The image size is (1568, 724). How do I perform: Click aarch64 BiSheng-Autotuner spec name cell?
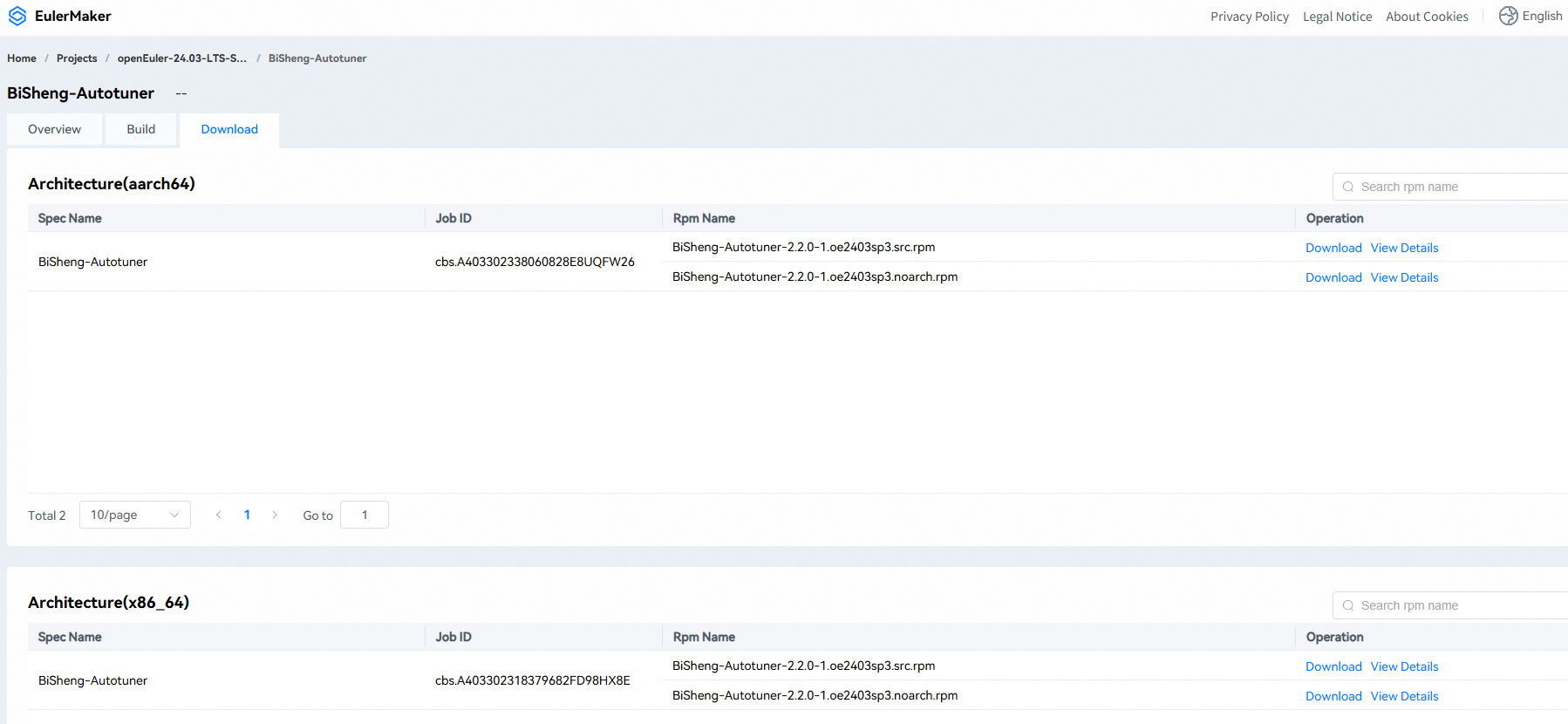click(x=92, y=262)
